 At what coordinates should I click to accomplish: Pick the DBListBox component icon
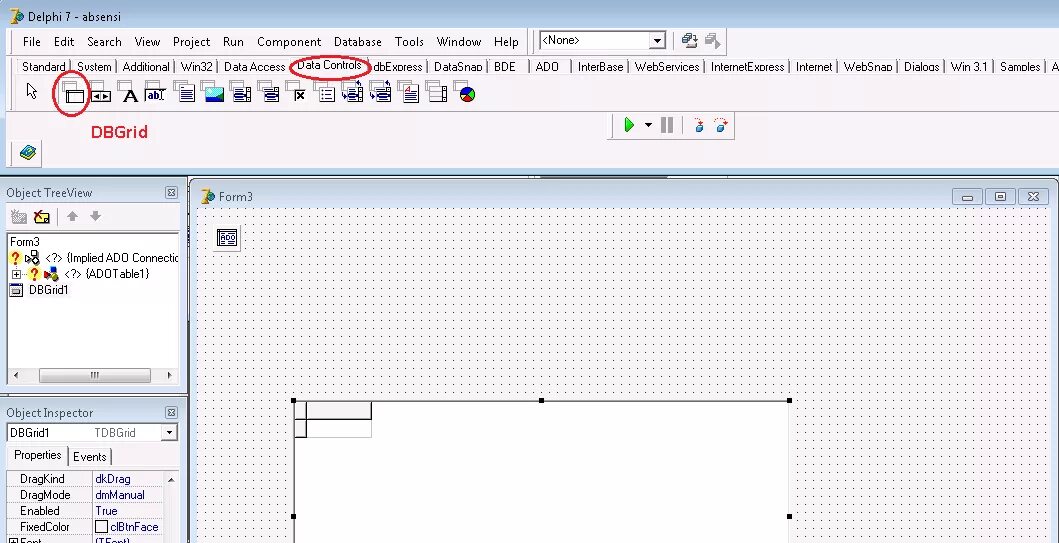click(x=240, y=93)
